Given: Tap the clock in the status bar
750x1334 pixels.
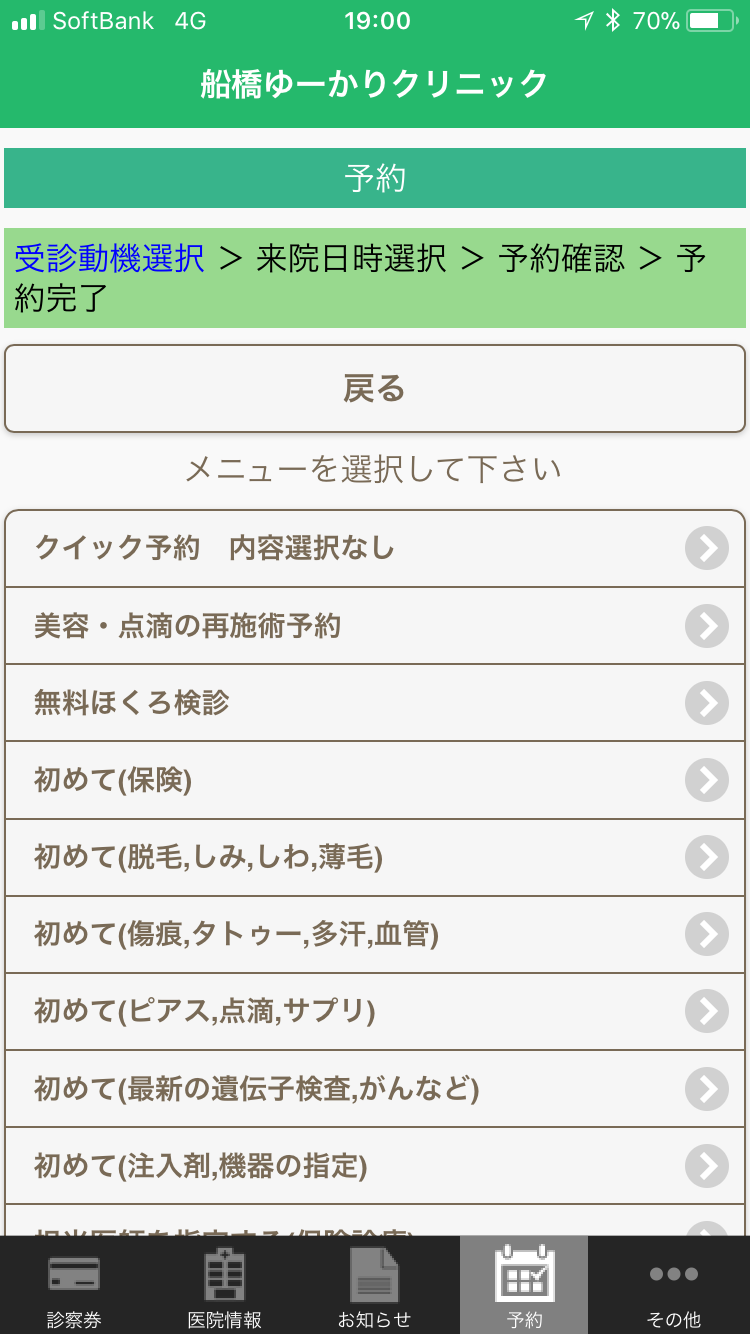Looking at the screenshot, I should coord(376,20).
